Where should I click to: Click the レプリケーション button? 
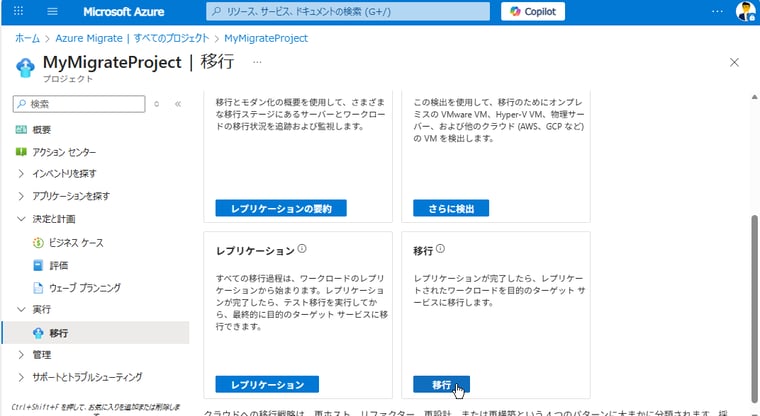(267, 384)
